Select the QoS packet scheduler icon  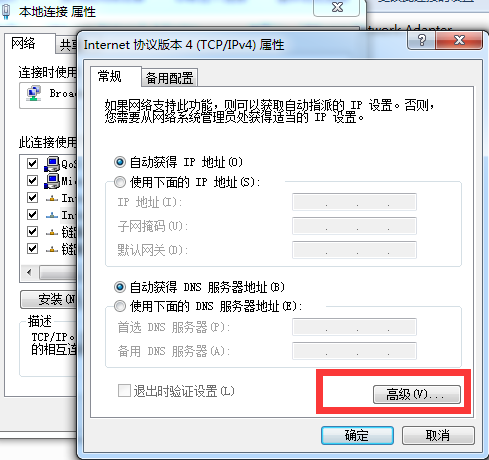point(52,164)
